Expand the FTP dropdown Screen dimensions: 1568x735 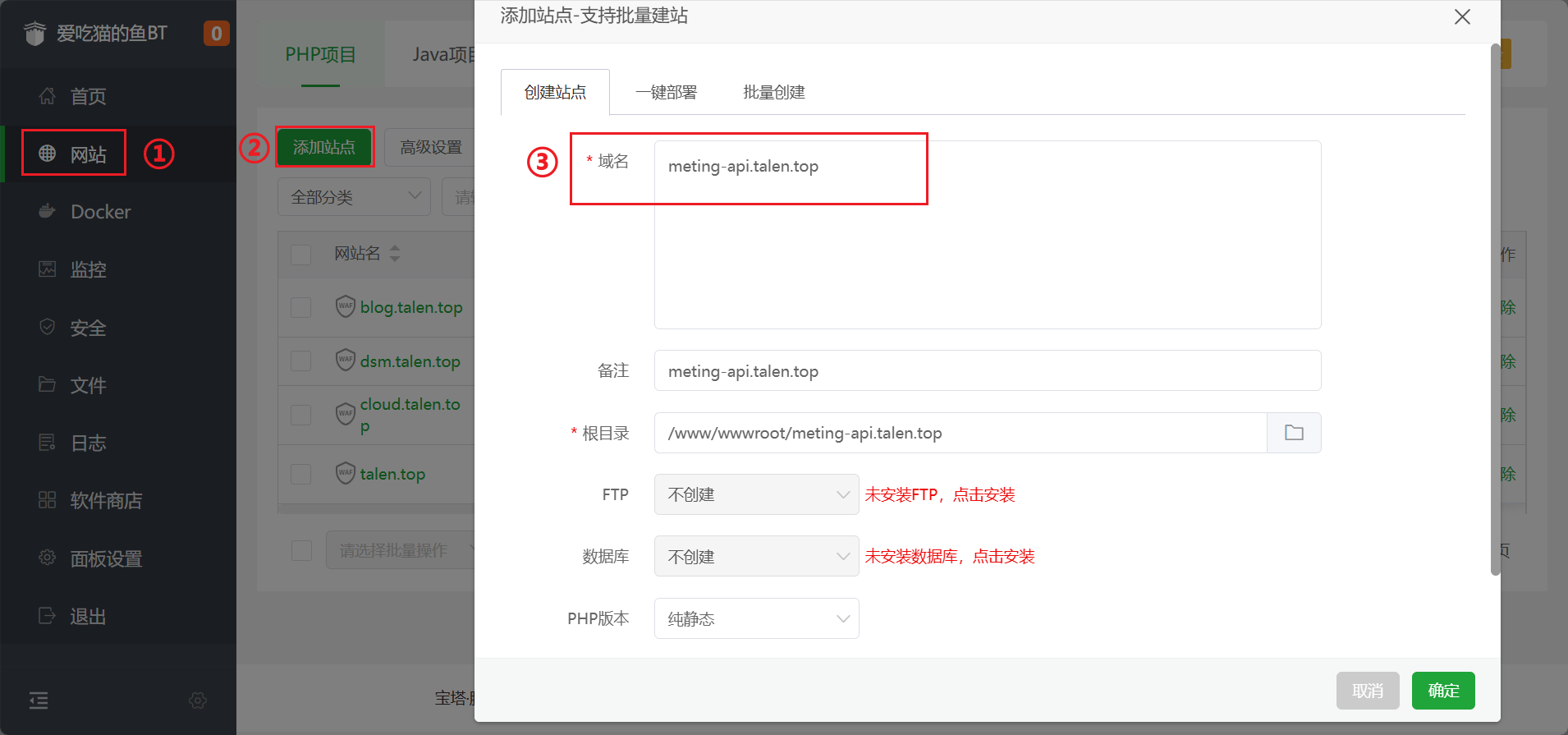pos(756,494)
